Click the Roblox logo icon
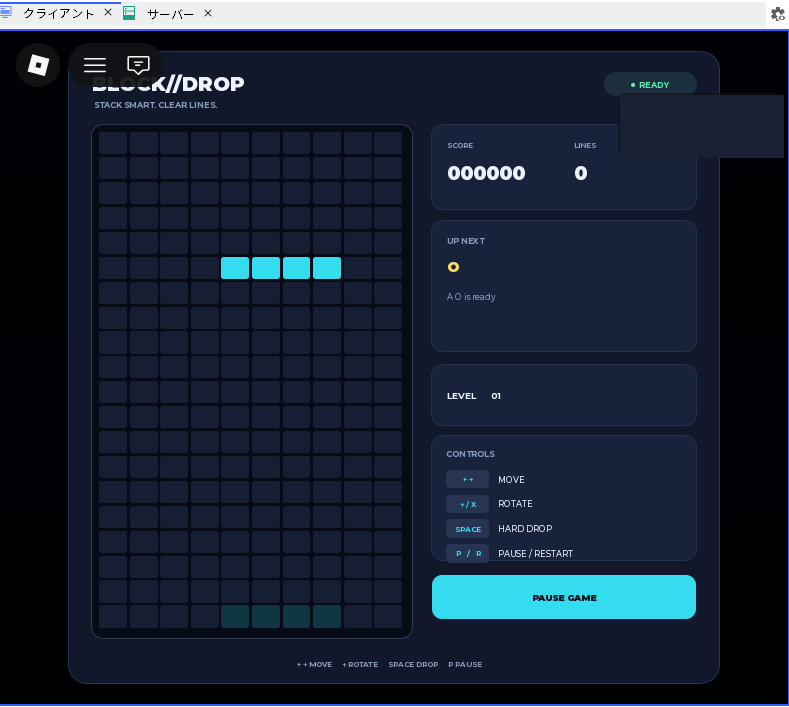 [38, 65]
